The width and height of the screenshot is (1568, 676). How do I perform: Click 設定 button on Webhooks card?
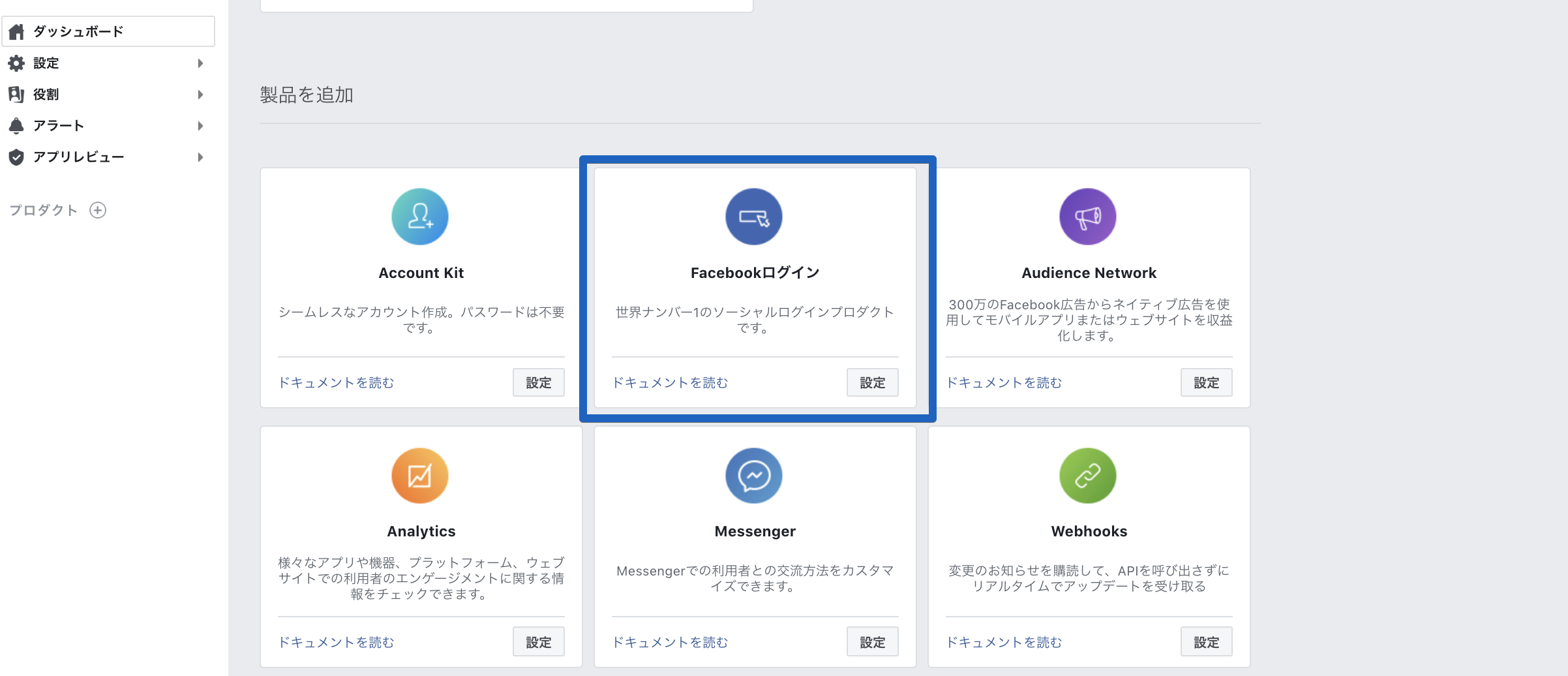[x=1205, y=641]
